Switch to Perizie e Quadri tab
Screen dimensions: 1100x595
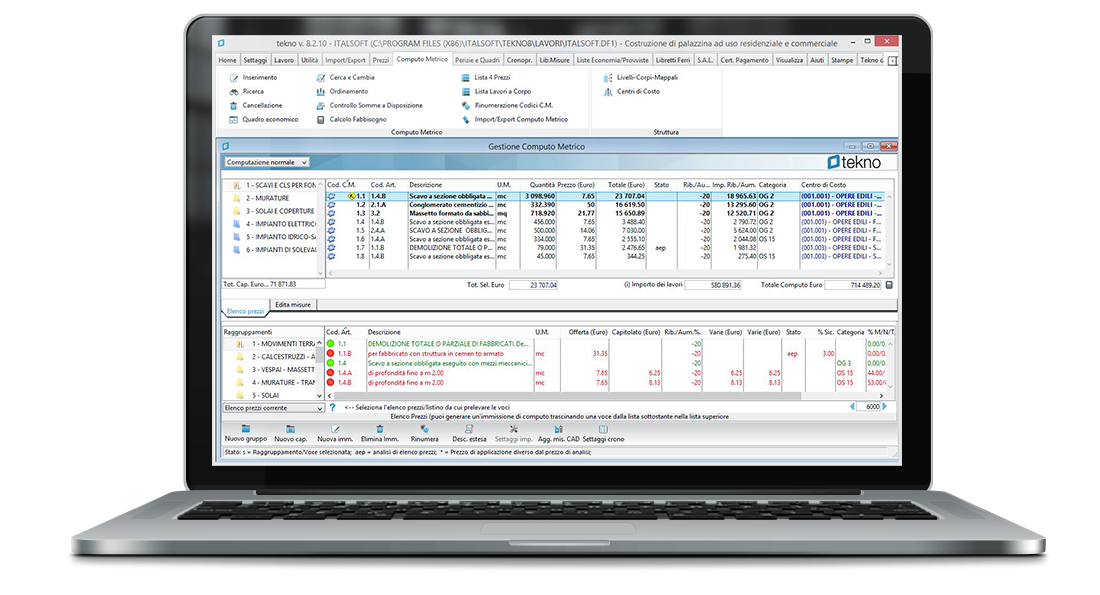477,60
